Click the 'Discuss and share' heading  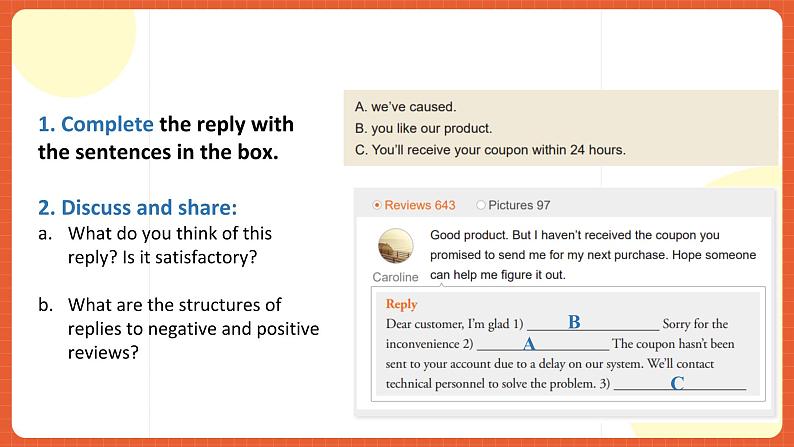click(x=137, y=208)
